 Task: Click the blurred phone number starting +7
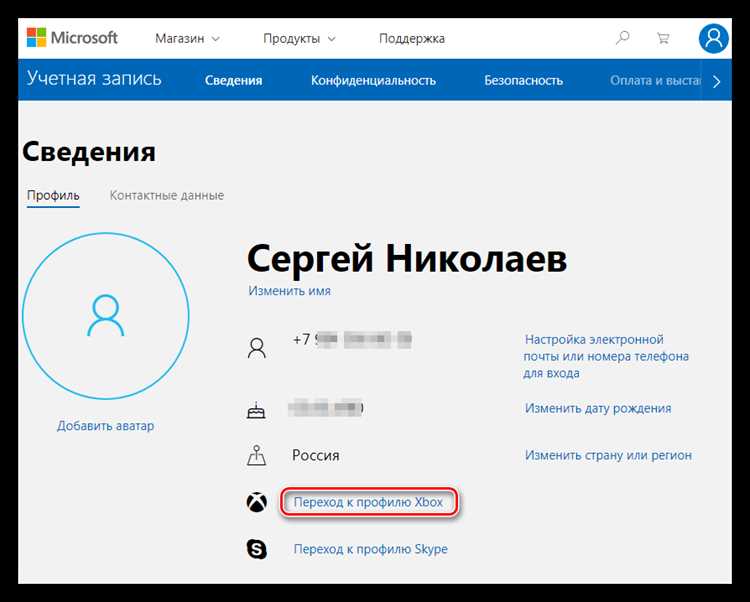coord(352,339)
